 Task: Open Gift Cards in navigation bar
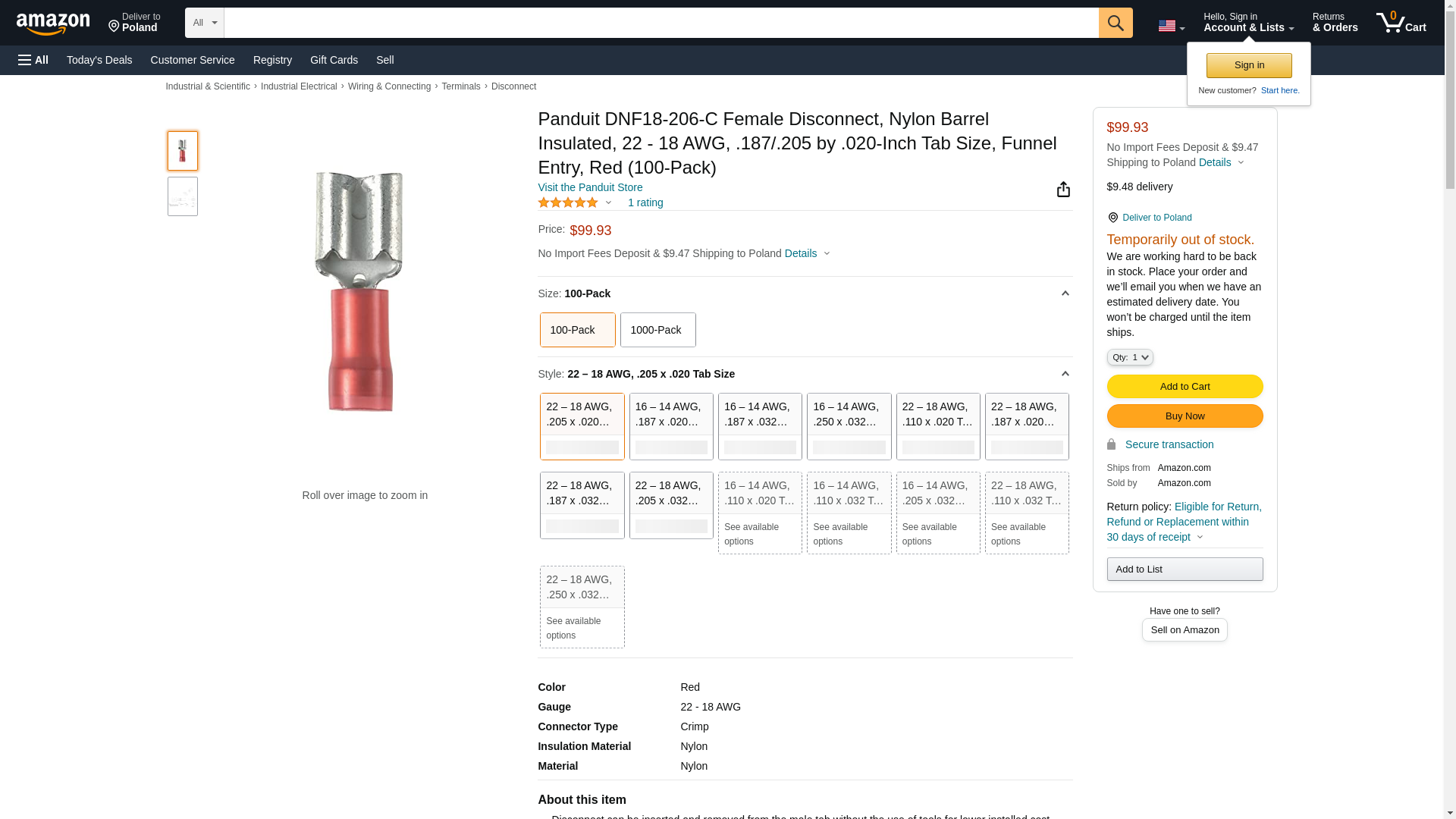pyautogui.click(x=334, y=60)
